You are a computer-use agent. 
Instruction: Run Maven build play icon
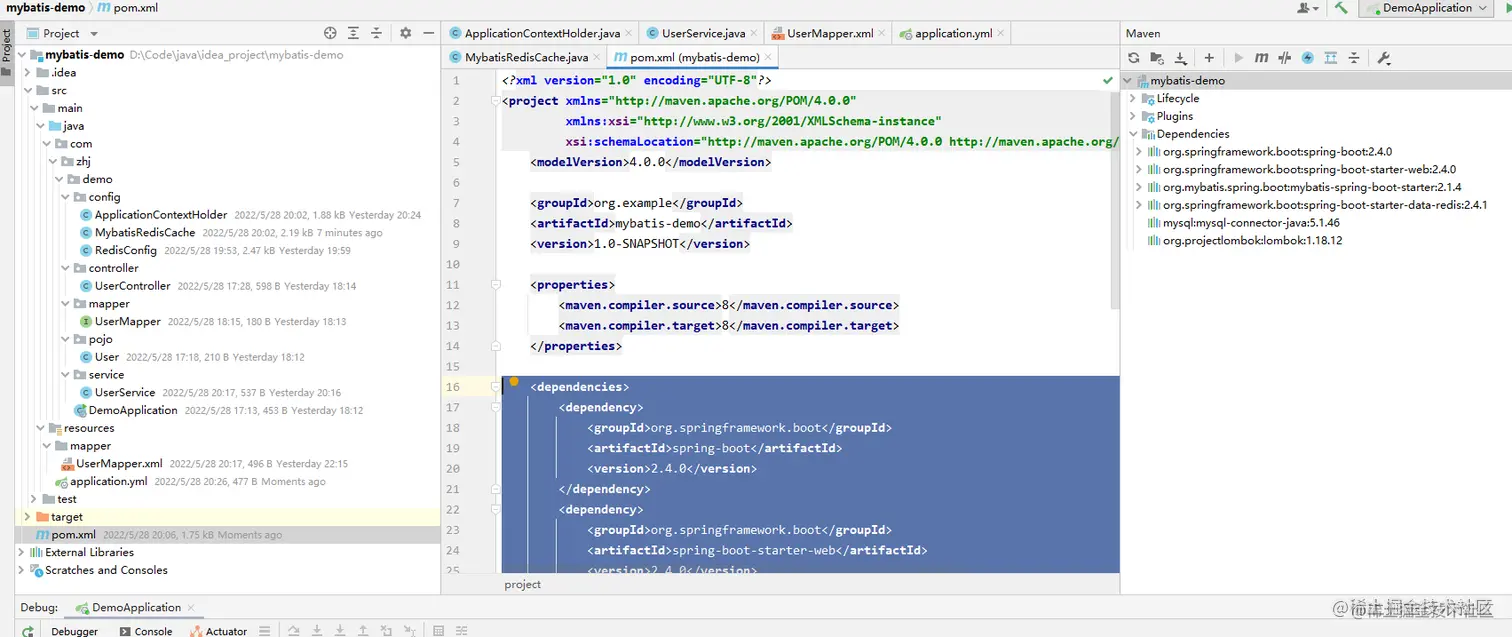coord(1238,58)
